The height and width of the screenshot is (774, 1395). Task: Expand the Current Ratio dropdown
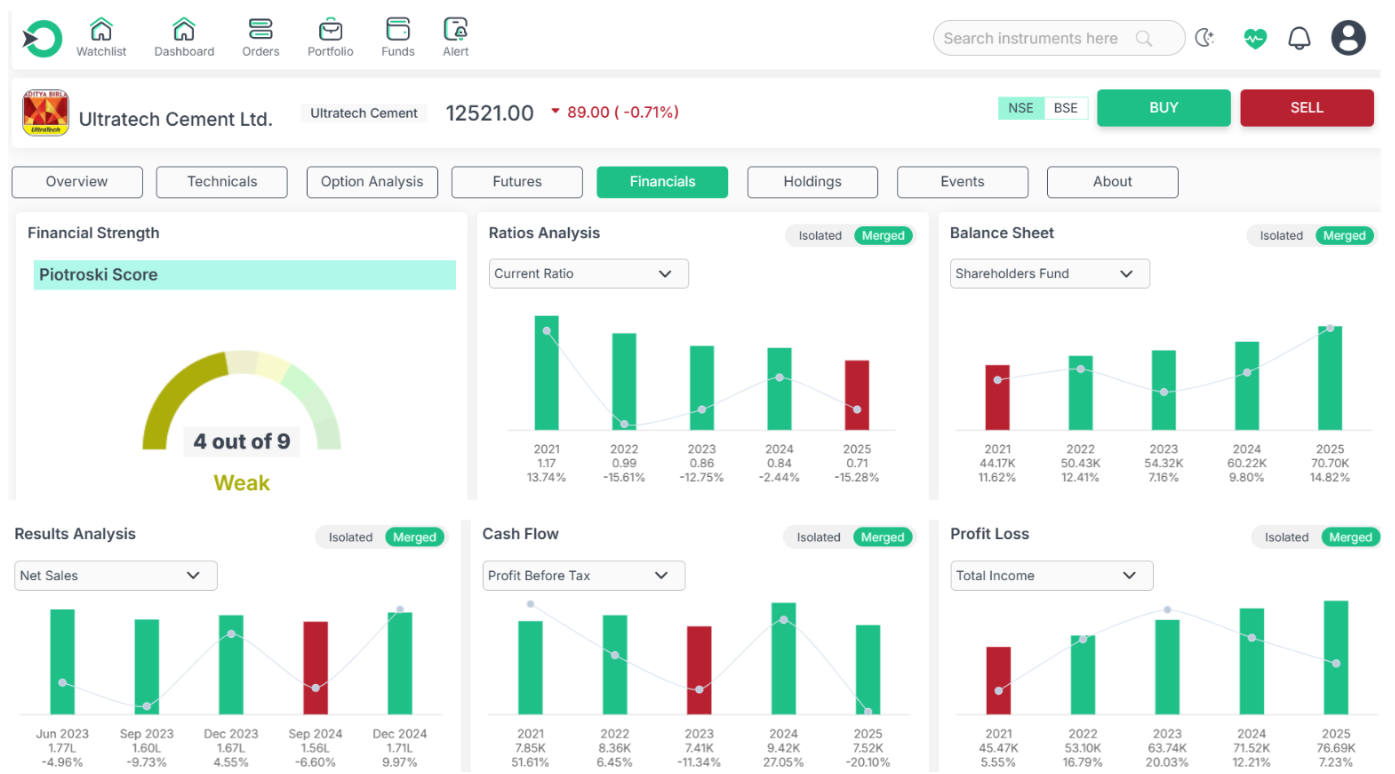coord(588,274)
